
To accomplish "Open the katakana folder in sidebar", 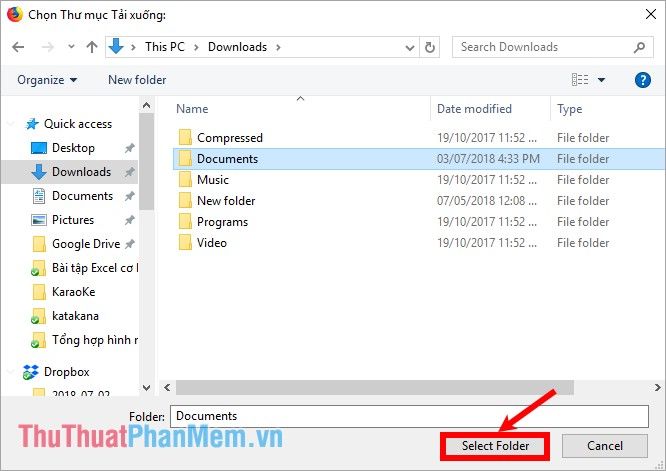I will [x=75, y=316].
